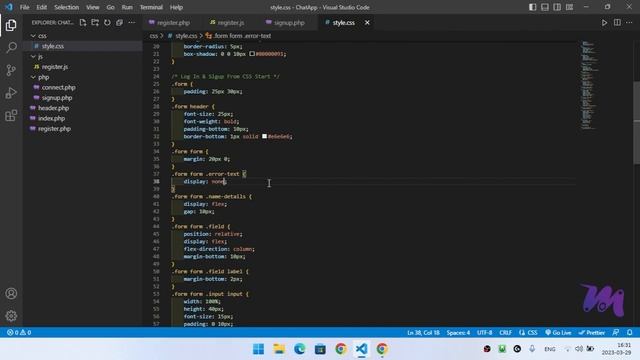The height and width of the screenshot is (360, 640).
Task: Open signup.php in file tree
Action: click(x=57, y=98)
